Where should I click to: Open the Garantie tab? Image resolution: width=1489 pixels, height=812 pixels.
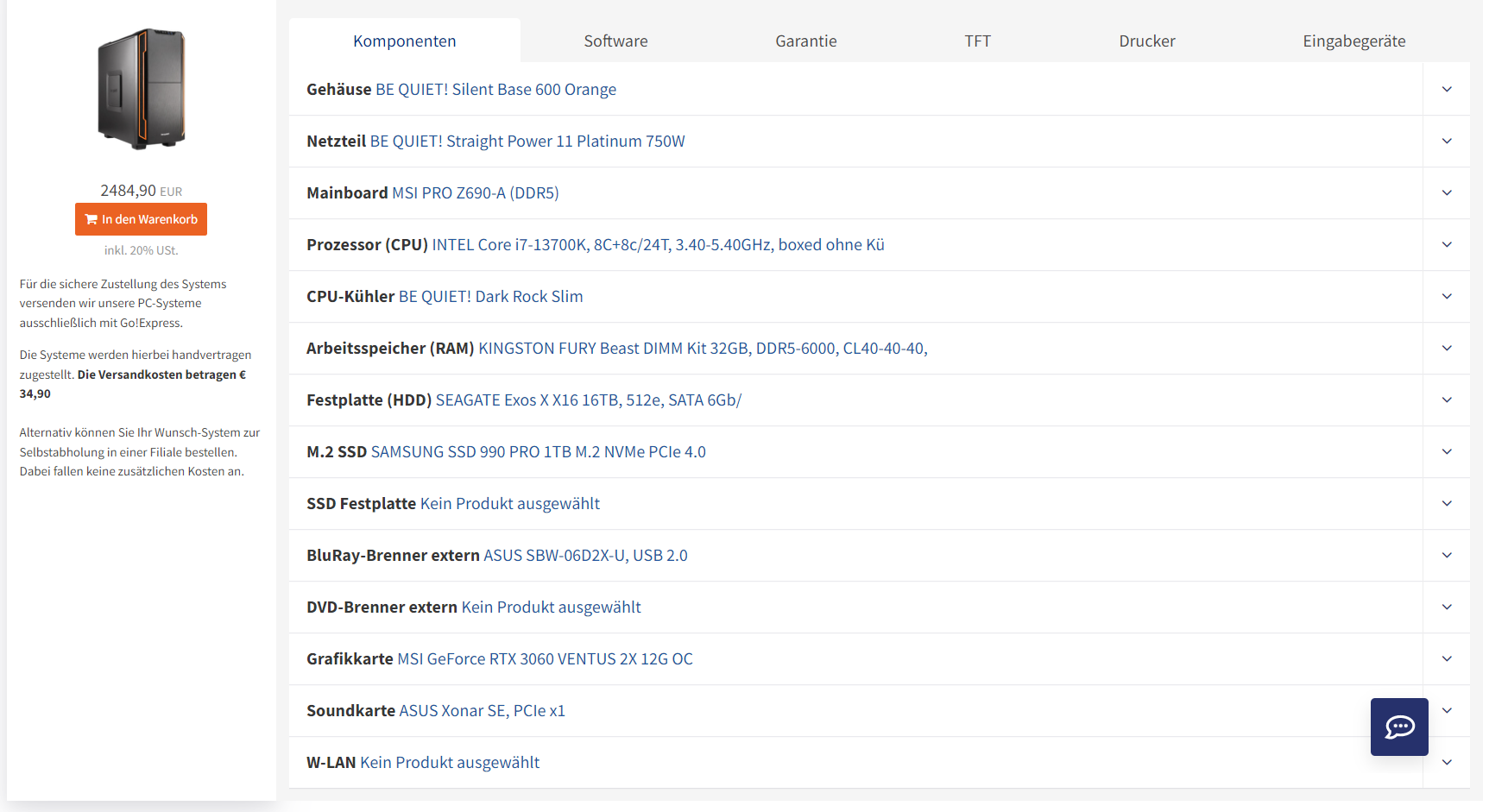pos(806,41)
